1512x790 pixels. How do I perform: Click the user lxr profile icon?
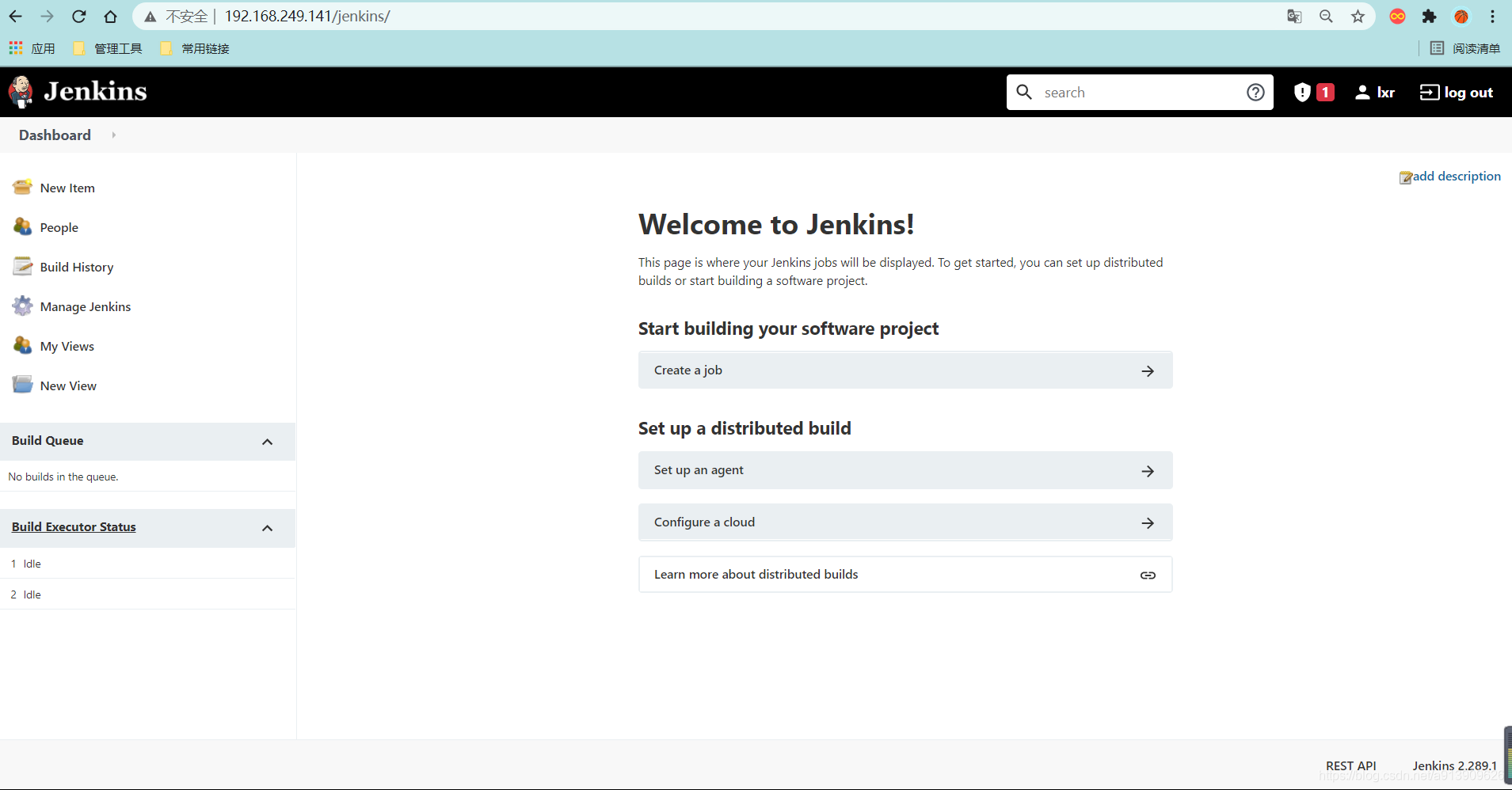(1362, 93)
